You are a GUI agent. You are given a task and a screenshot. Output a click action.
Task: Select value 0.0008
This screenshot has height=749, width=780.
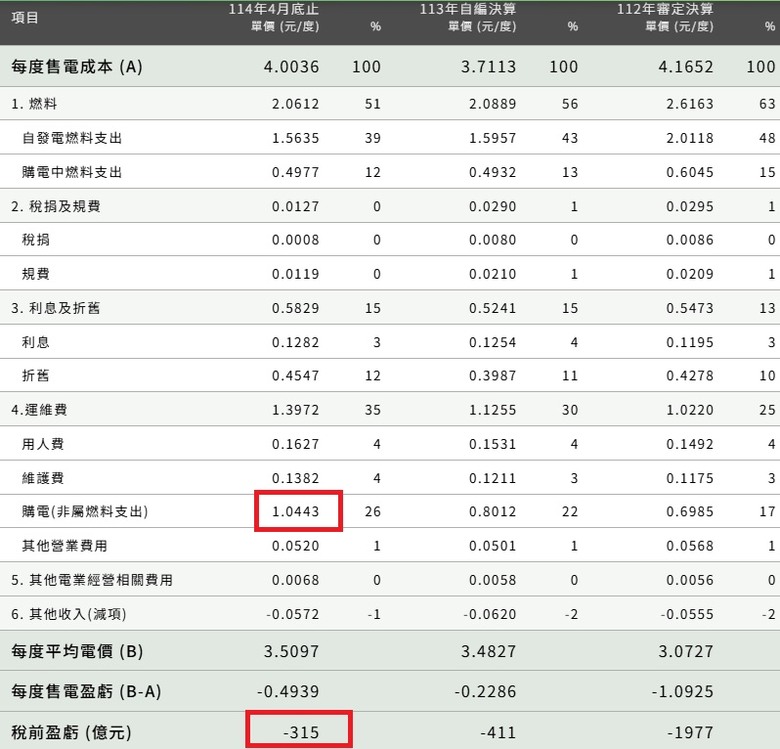pyautogui.click(x=295, y=240)
